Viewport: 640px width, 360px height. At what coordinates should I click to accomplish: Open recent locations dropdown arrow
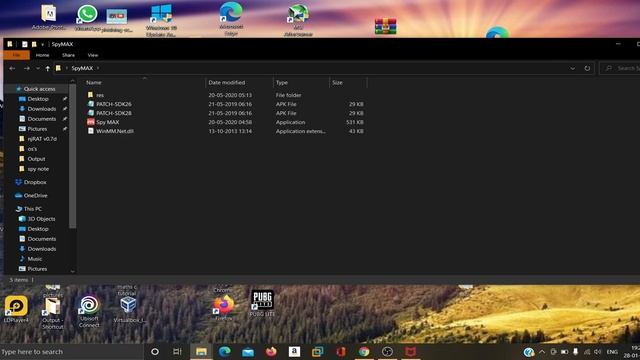pos(38,68)
